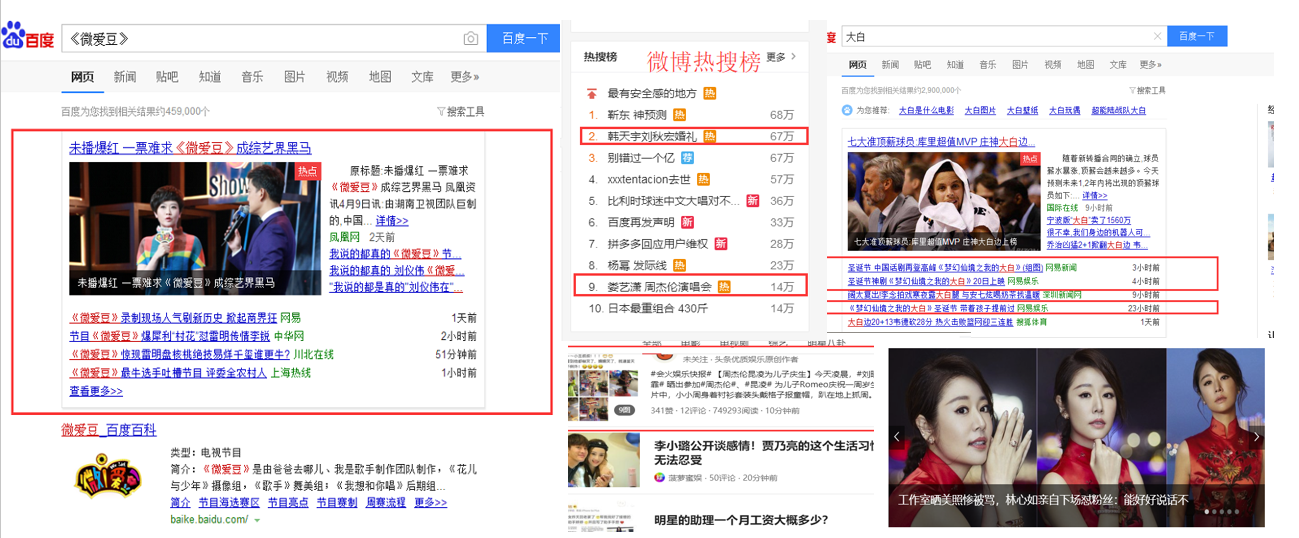
Task: Click the 微爱豆 show stage thumbnail
Action: 195,228
